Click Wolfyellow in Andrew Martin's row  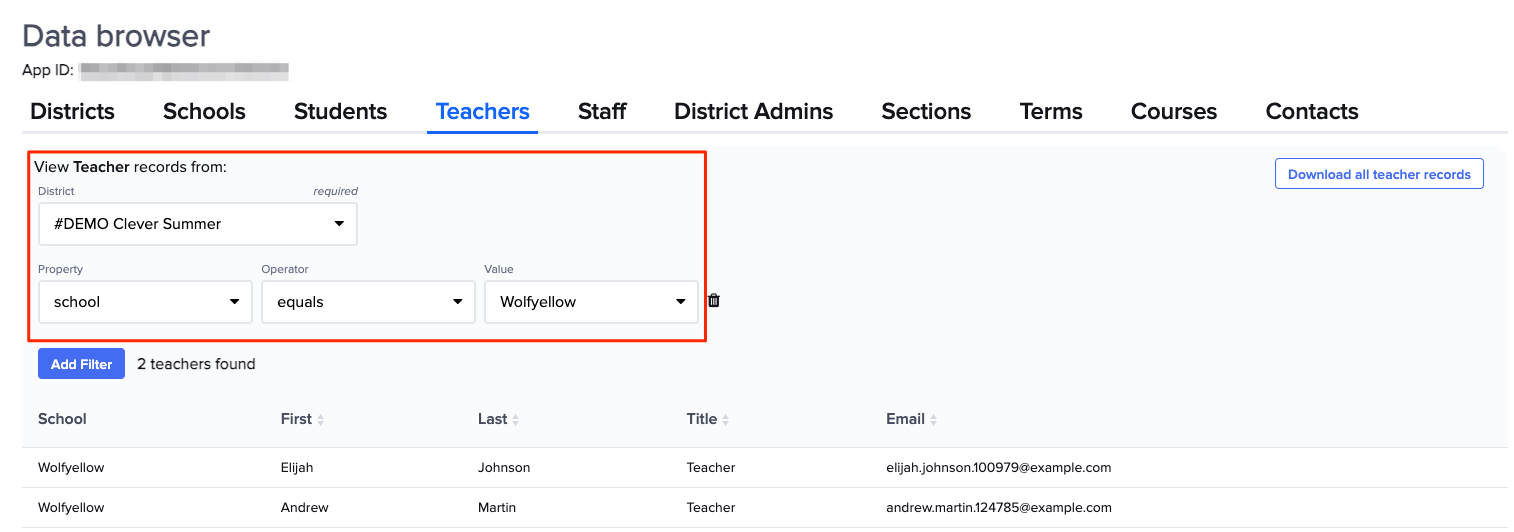click(x=71, y=507)
